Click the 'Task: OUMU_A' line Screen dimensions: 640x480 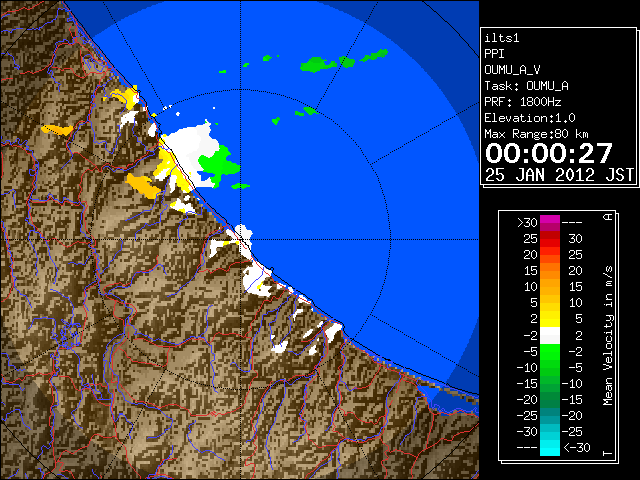(x=527, y=86)
